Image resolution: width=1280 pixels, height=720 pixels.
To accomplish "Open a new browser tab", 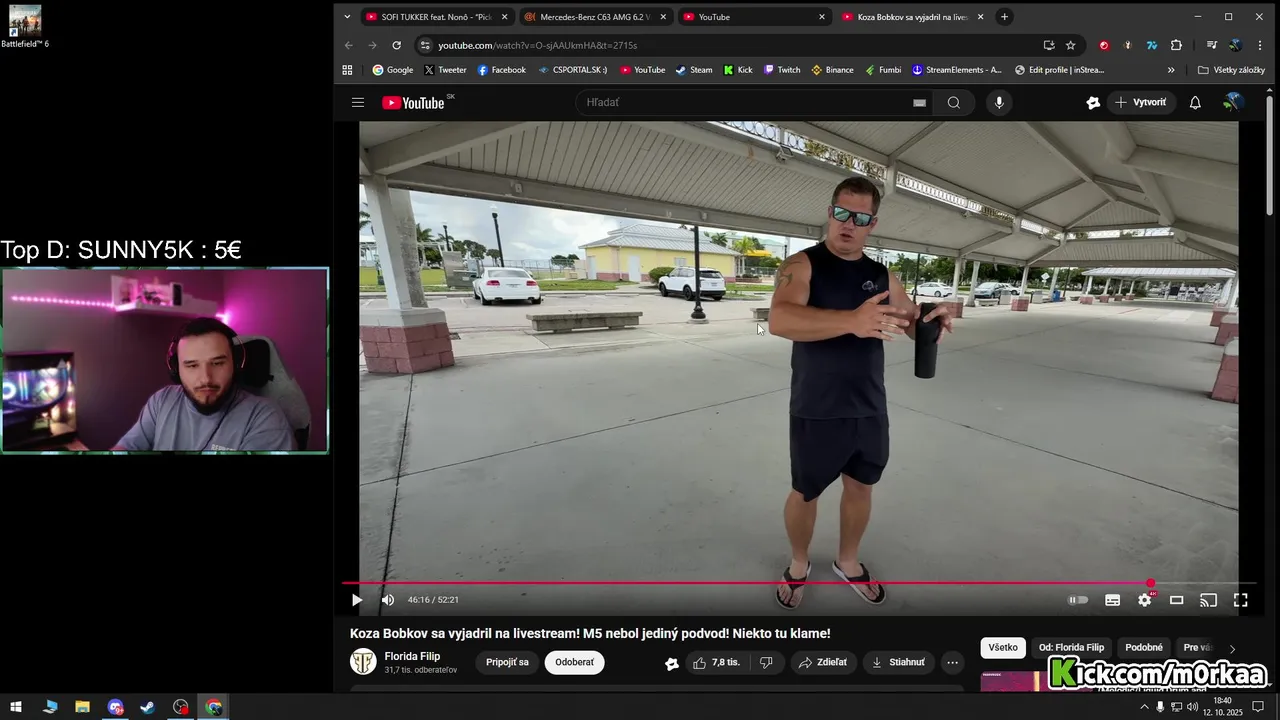I will point(1004,16).
